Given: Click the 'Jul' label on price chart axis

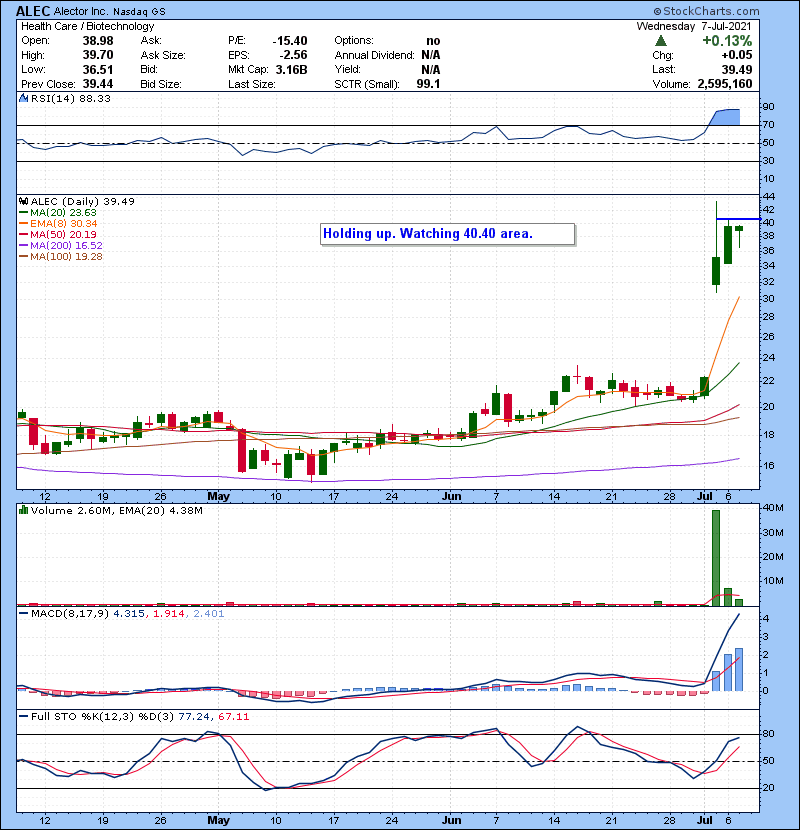Looking at the screenshot, I should coord(704,497).
